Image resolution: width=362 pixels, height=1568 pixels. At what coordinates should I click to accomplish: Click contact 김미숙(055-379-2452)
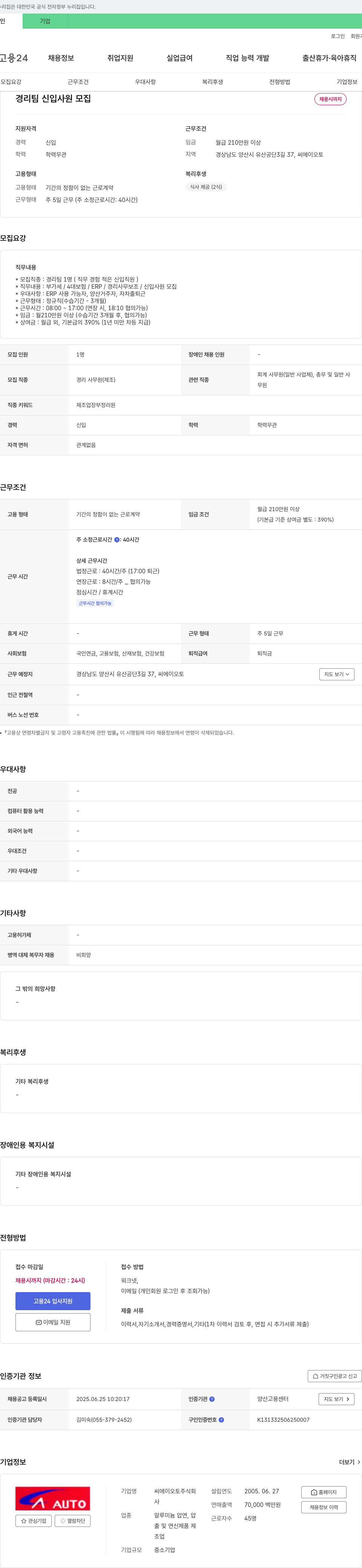click(x=104, y=1420)
